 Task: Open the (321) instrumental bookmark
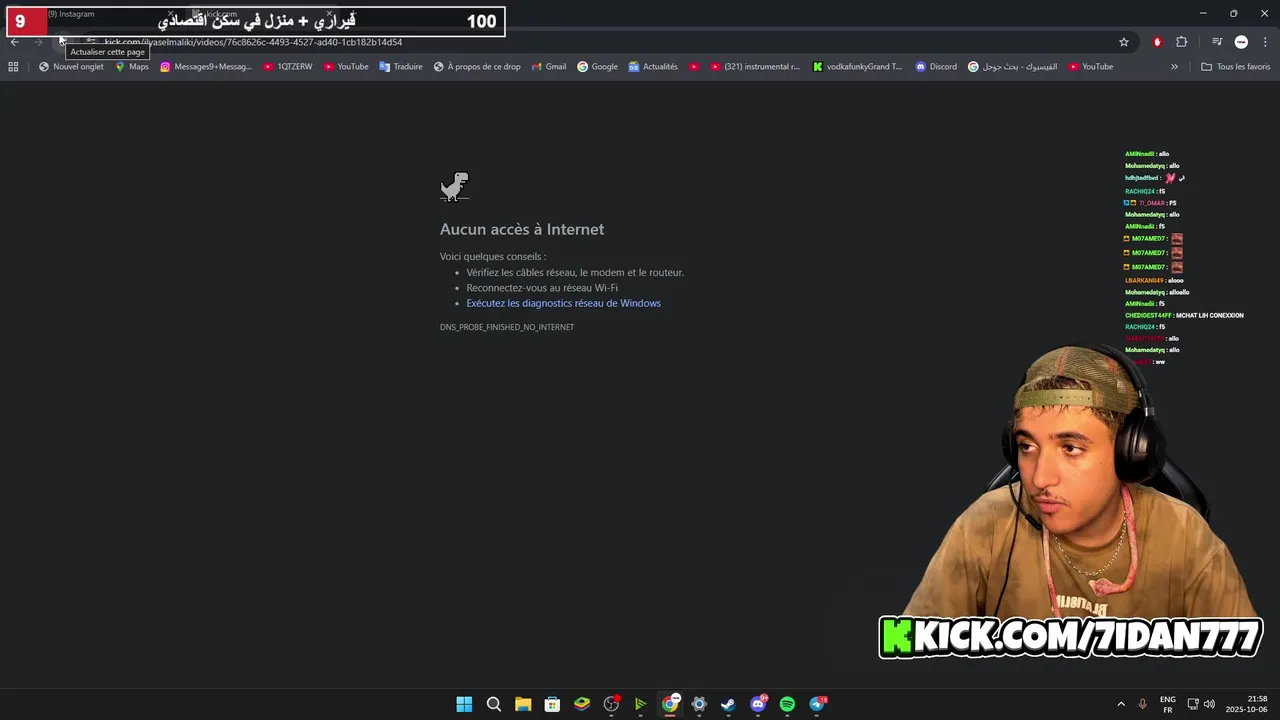coord(755,67)
